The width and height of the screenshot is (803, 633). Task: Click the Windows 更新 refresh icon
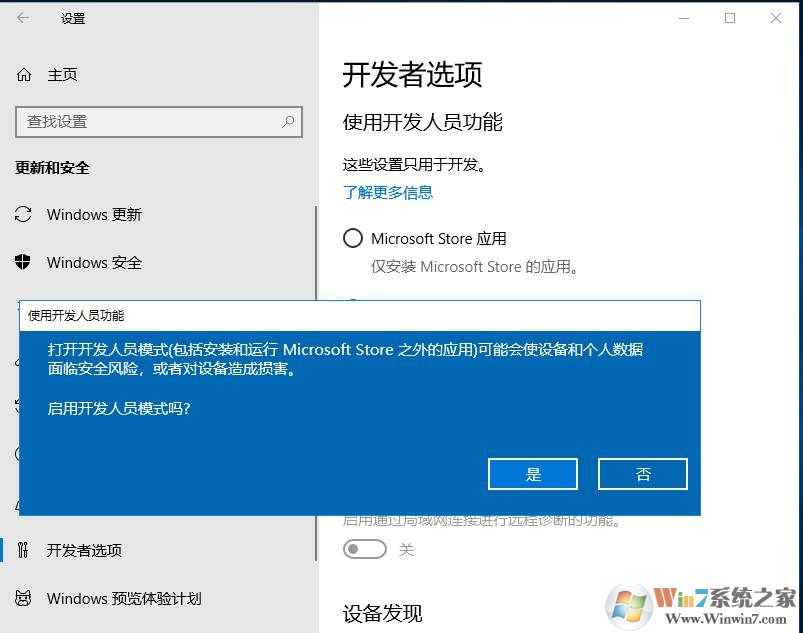click(x=23, y=214)
